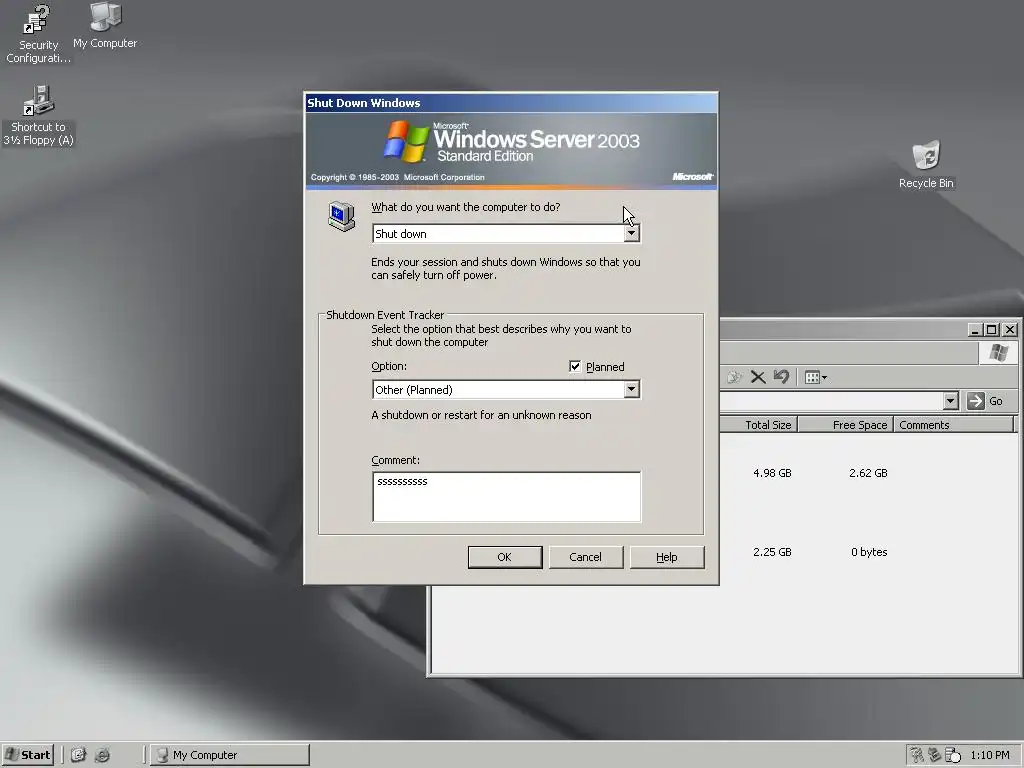The image size is (1024, 768).
Task: Open the address bar dropdown in My Computer
Action: 951,401
